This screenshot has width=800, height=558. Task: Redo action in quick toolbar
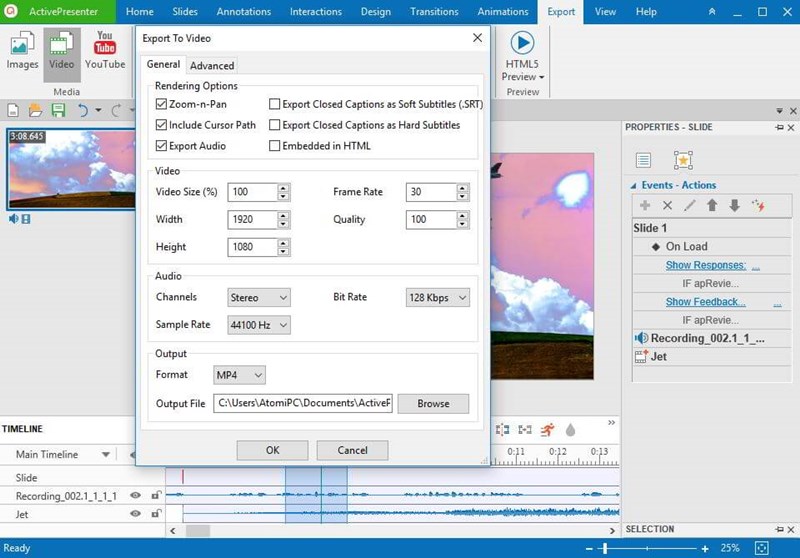[x=116, y=110]
